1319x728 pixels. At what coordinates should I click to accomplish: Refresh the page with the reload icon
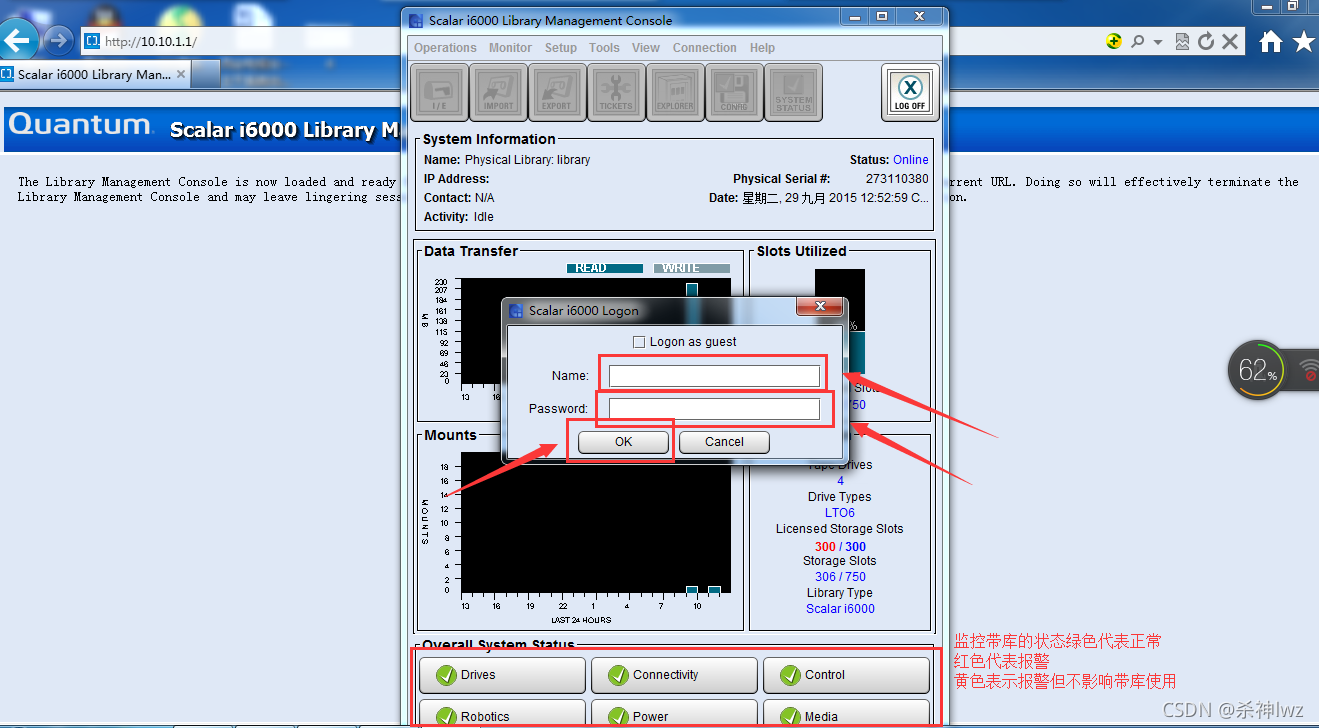pos(1206,41)
